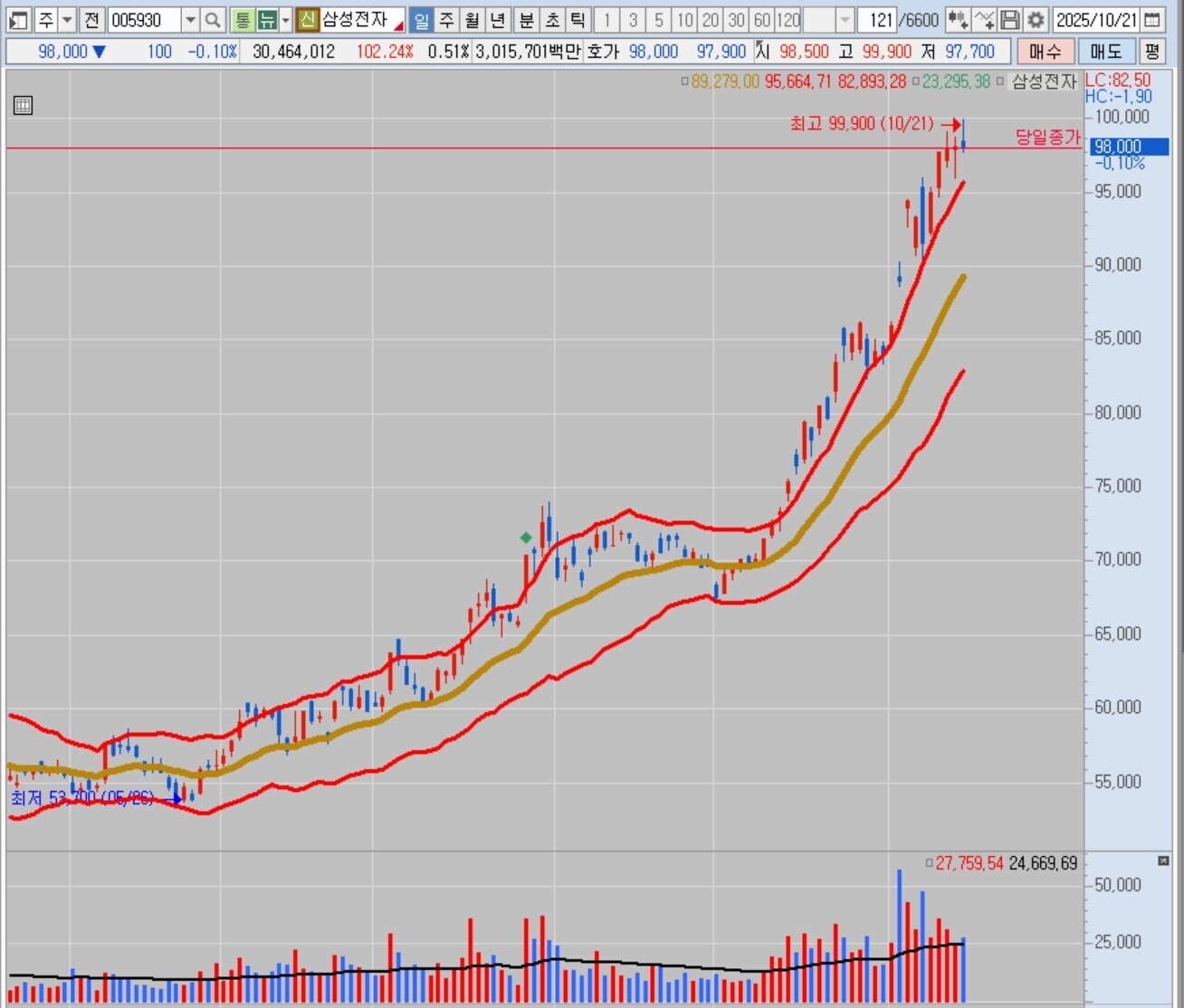The height and width of the screenshot is (1008, 1184).
Task: Switch to the 분 minute chart period
Action: (527, 20)
